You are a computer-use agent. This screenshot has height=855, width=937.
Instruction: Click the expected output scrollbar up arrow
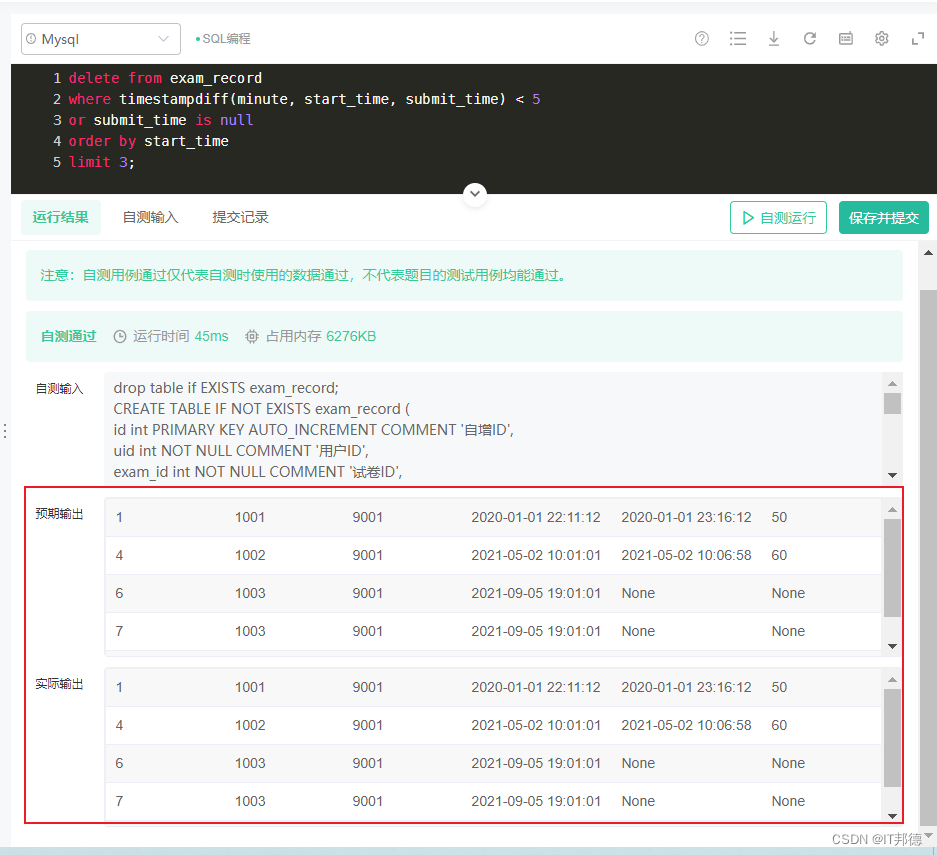(892, 510)
